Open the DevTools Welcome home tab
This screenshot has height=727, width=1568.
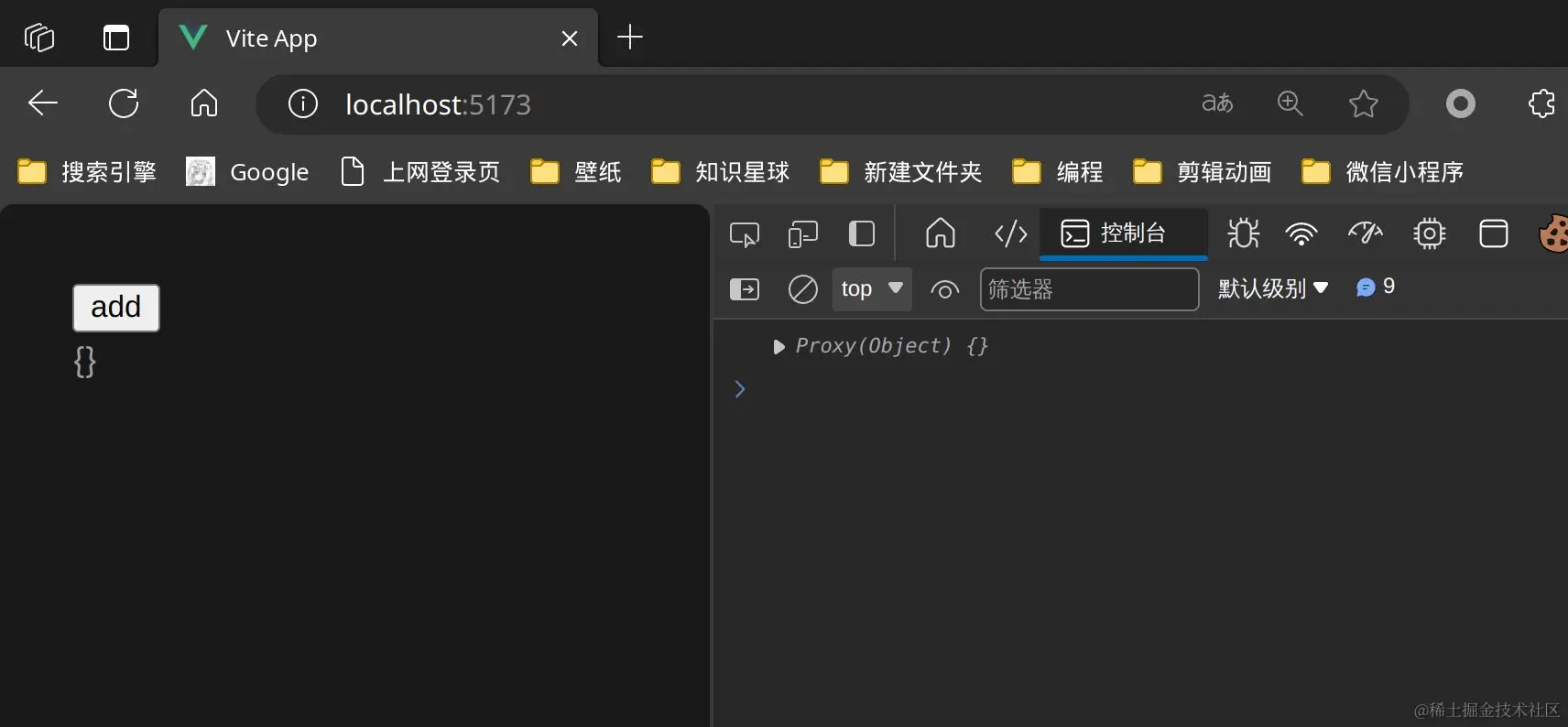[x=941, y=234]
